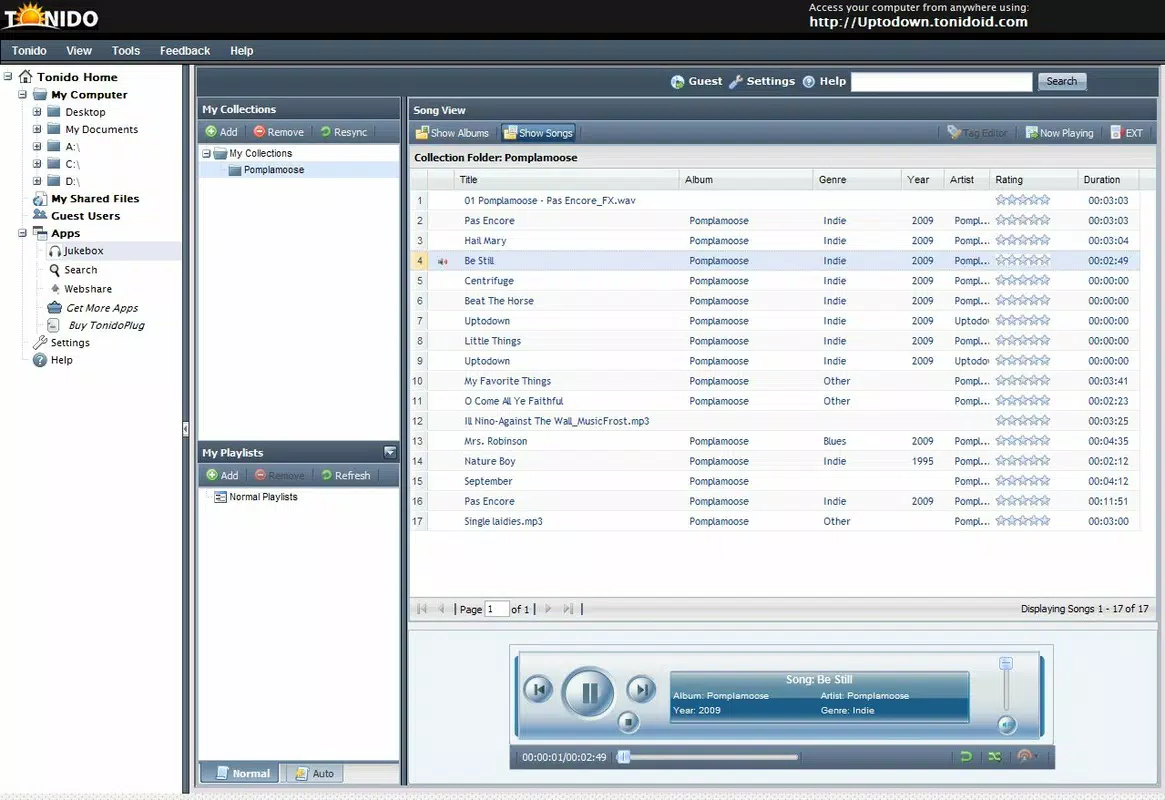Add a new playlist
Screen dimensions: 1165x800
click(x=222, y=475)
